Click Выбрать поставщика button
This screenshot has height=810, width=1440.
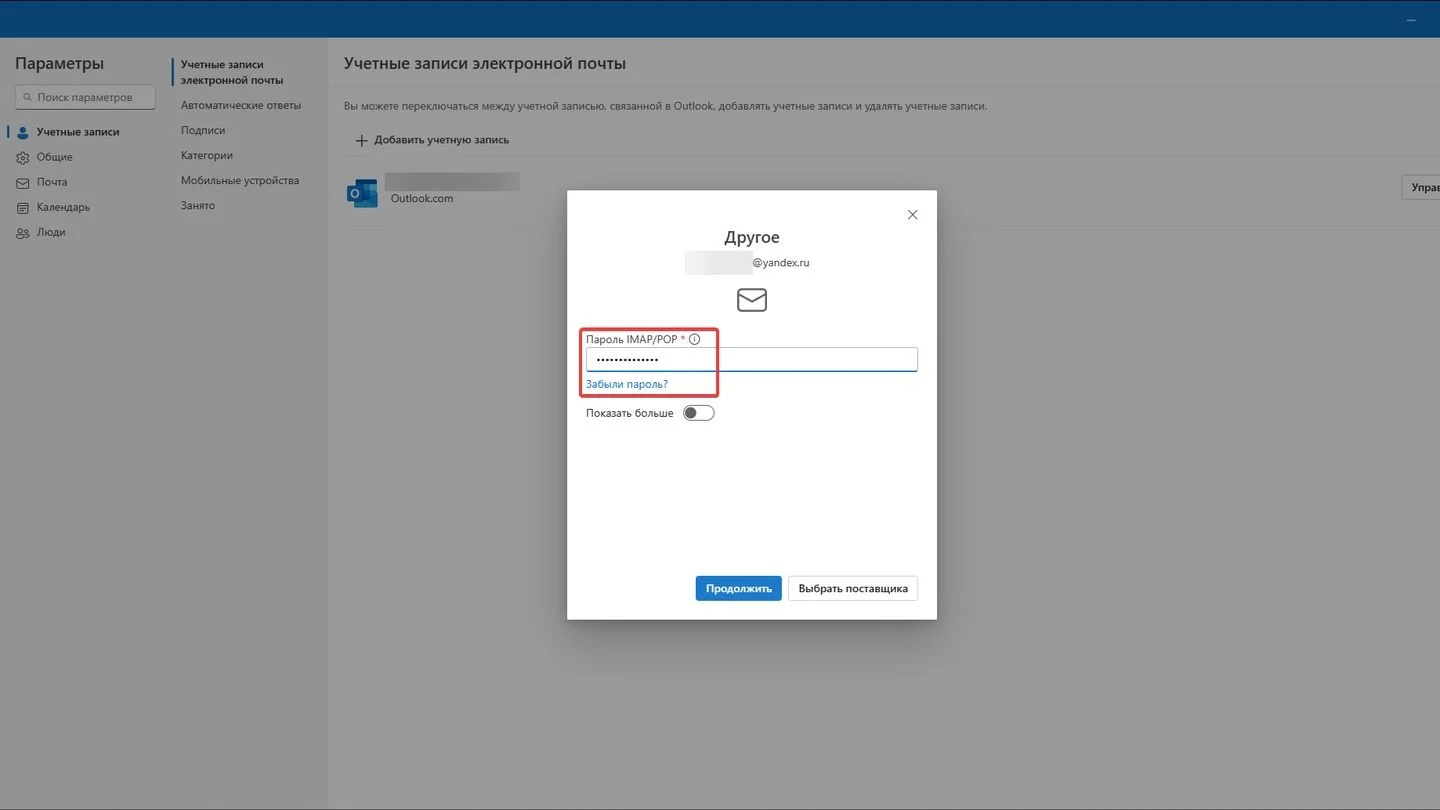pos(853,588)
